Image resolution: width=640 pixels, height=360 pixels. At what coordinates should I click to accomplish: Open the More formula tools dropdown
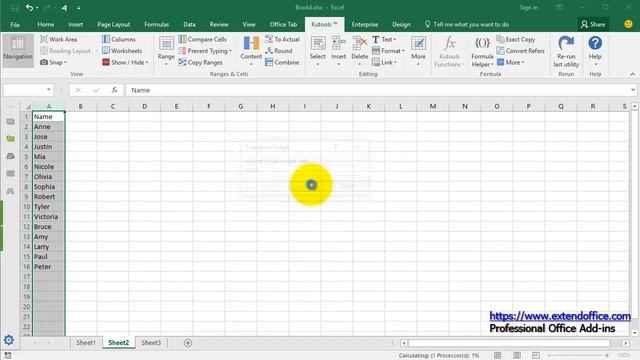point(511,62)
